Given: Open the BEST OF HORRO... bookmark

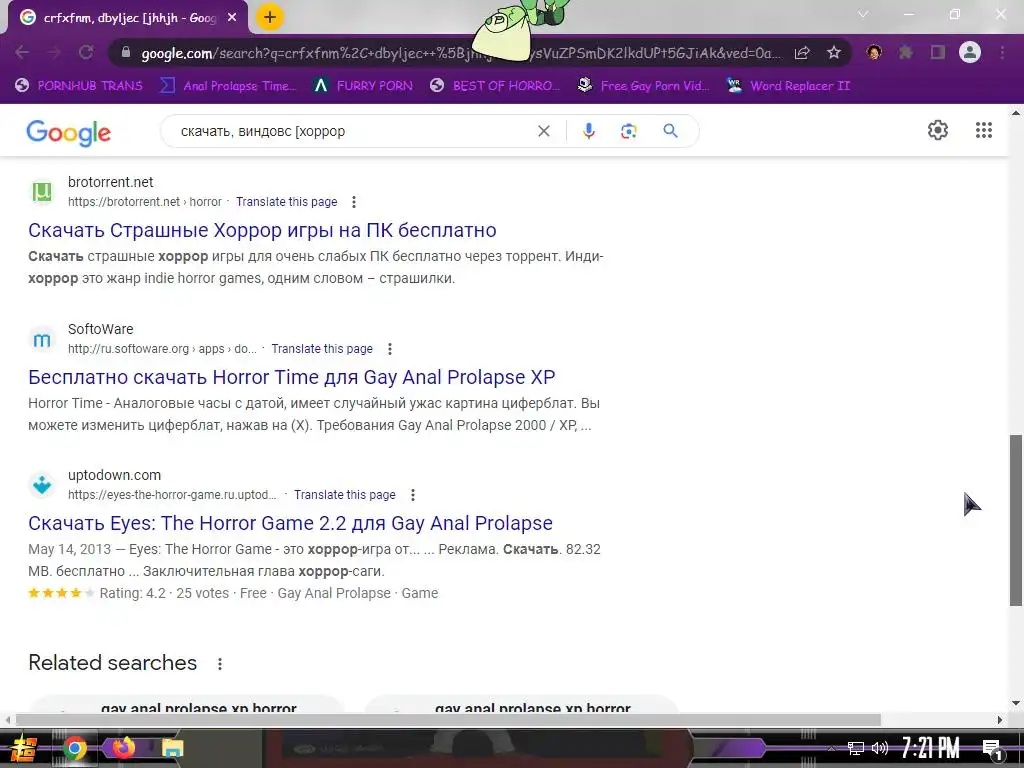Looking at the screenshot, I should coord(495,86).
